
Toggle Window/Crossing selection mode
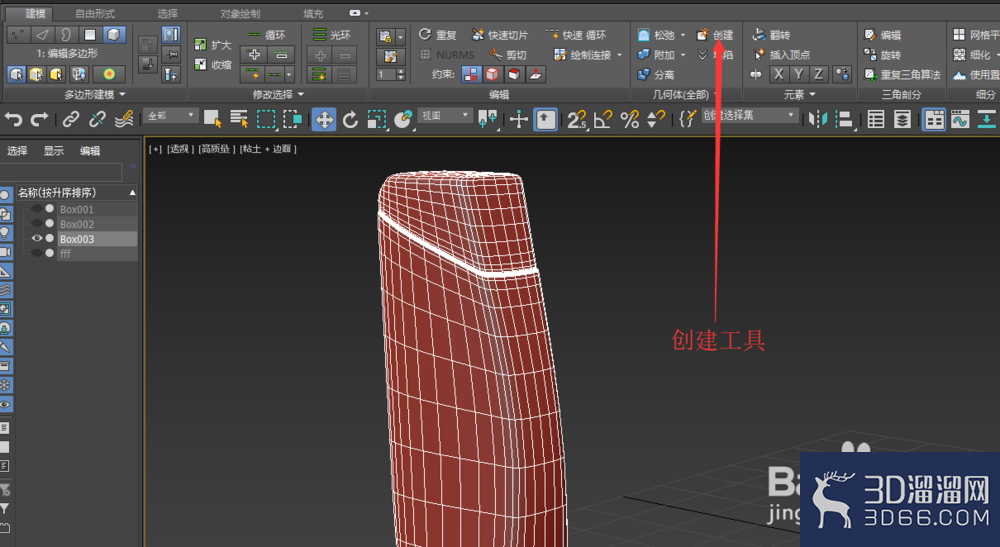[x=293, y=119]
